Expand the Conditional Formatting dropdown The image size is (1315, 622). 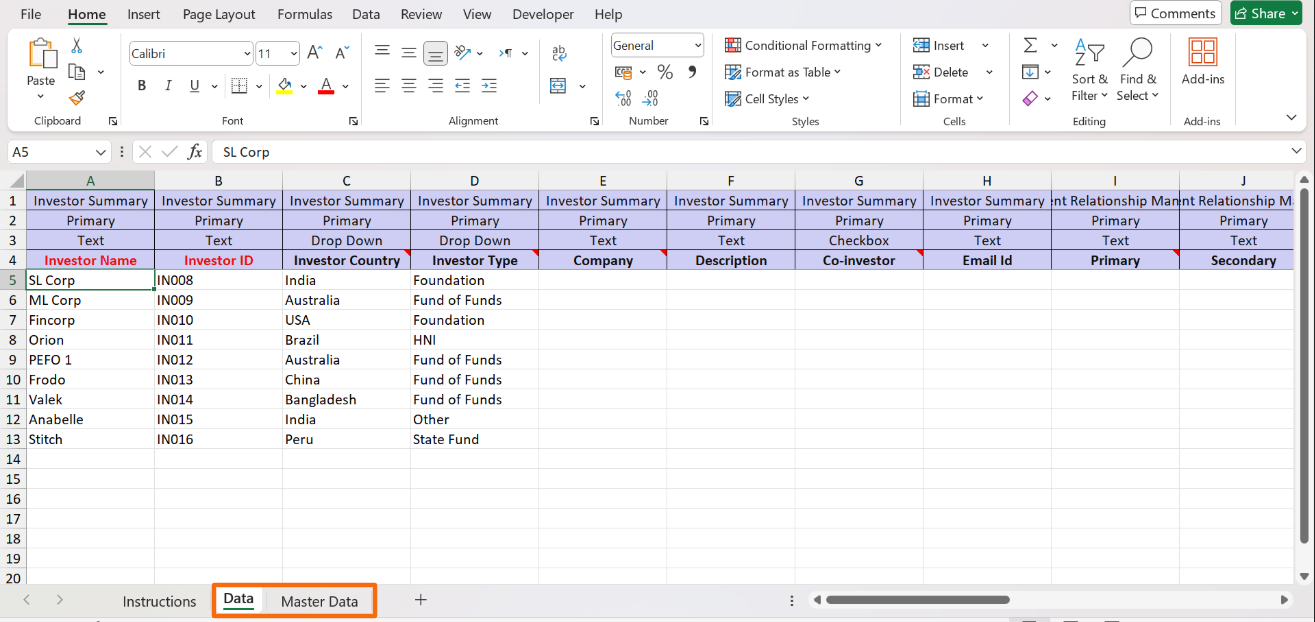coord(804,46)
